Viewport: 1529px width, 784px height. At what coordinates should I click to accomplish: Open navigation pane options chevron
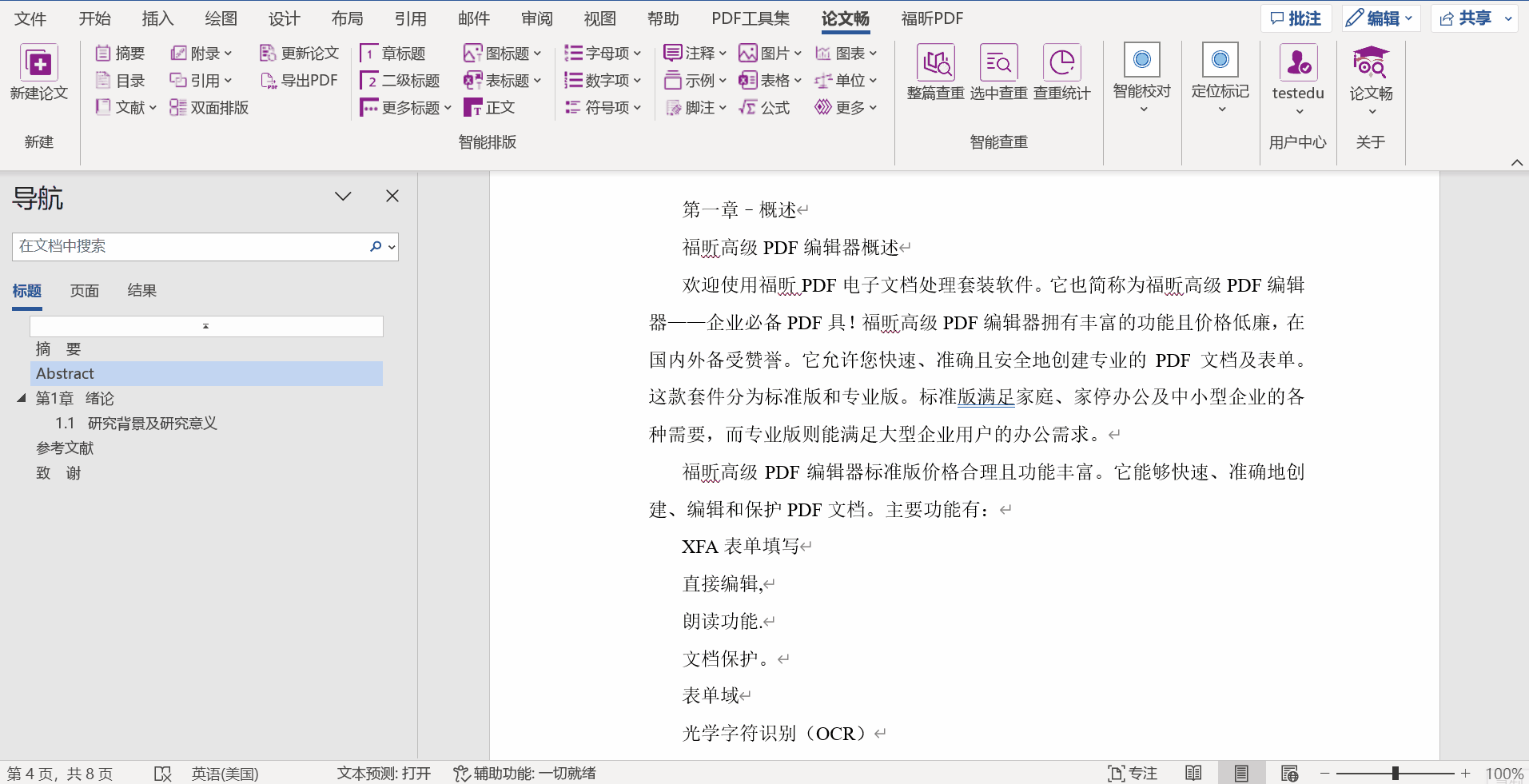[343, 197]
